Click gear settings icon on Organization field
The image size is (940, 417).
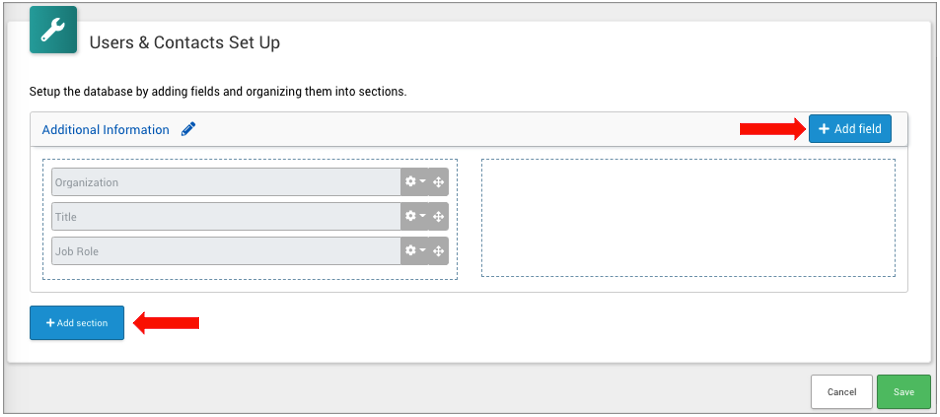coord(410,182)
